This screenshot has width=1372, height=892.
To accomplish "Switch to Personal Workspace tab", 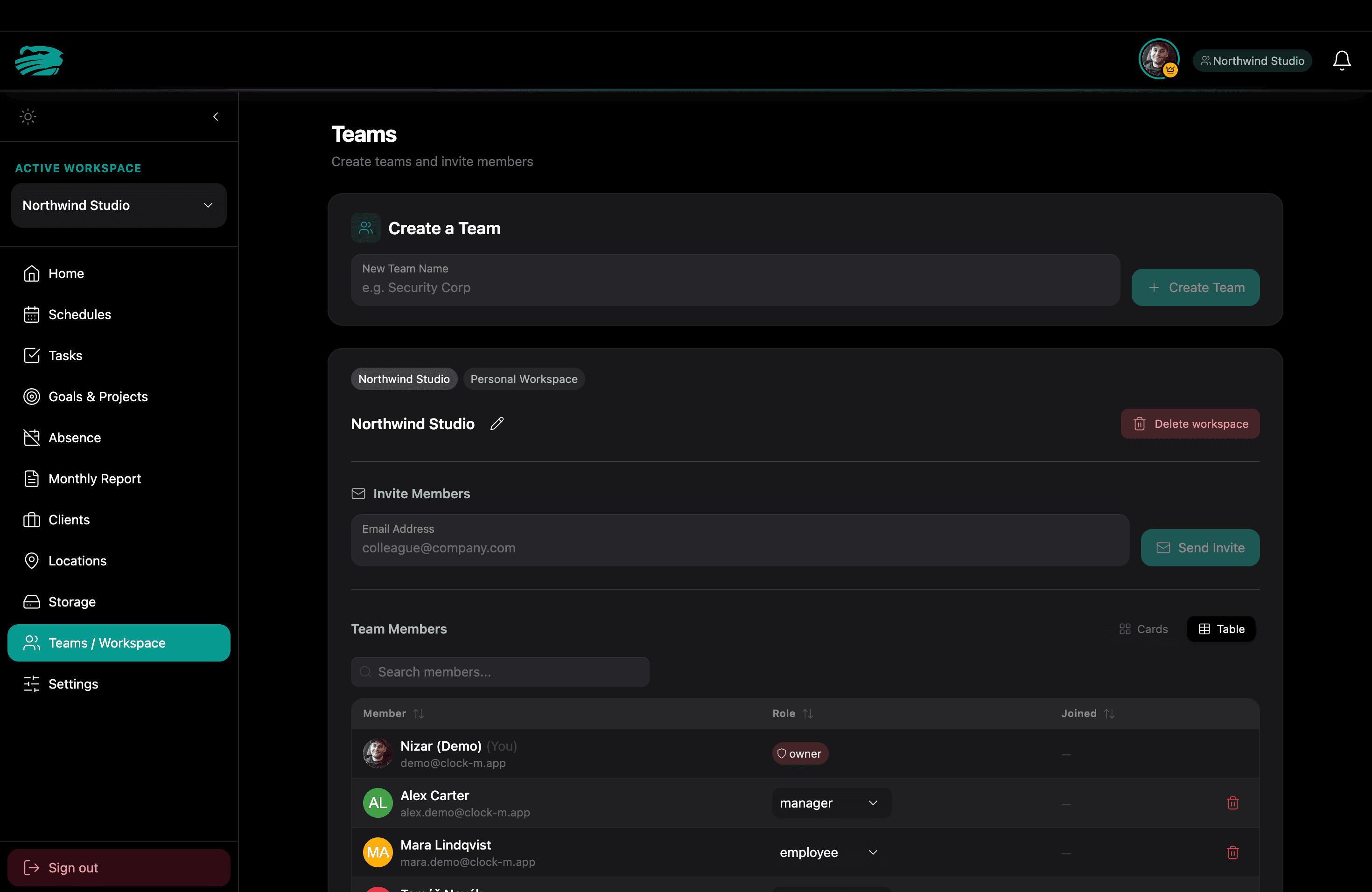I will (524, 378).
